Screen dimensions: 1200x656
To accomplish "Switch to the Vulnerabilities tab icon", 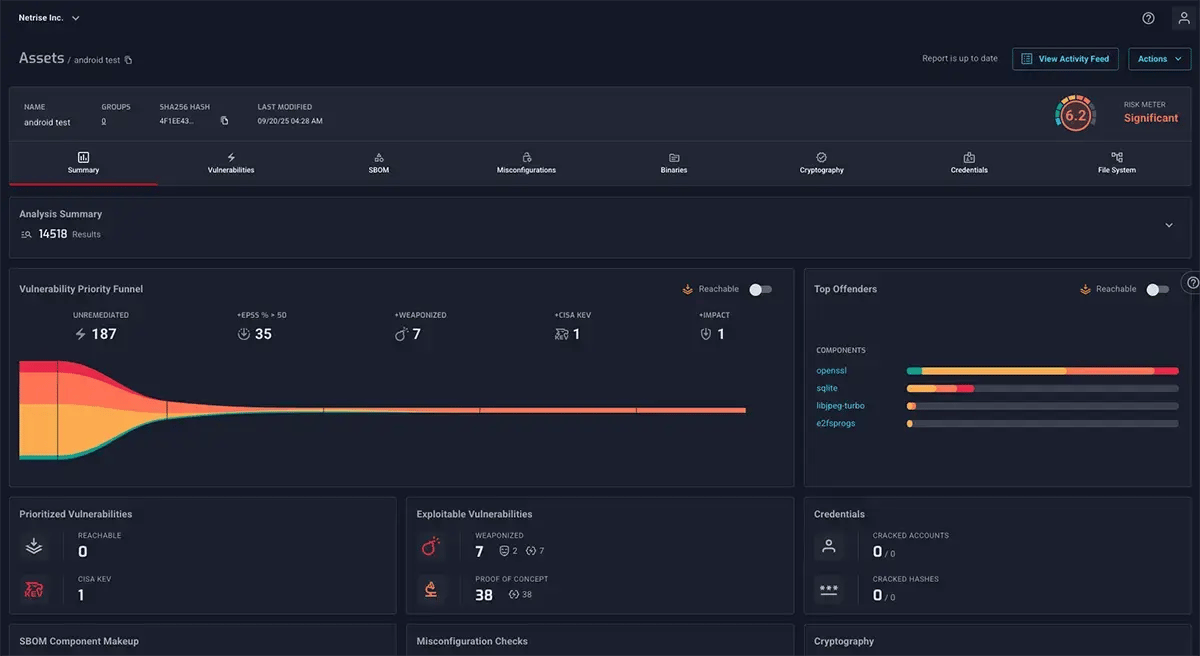I will coord(230,159).
